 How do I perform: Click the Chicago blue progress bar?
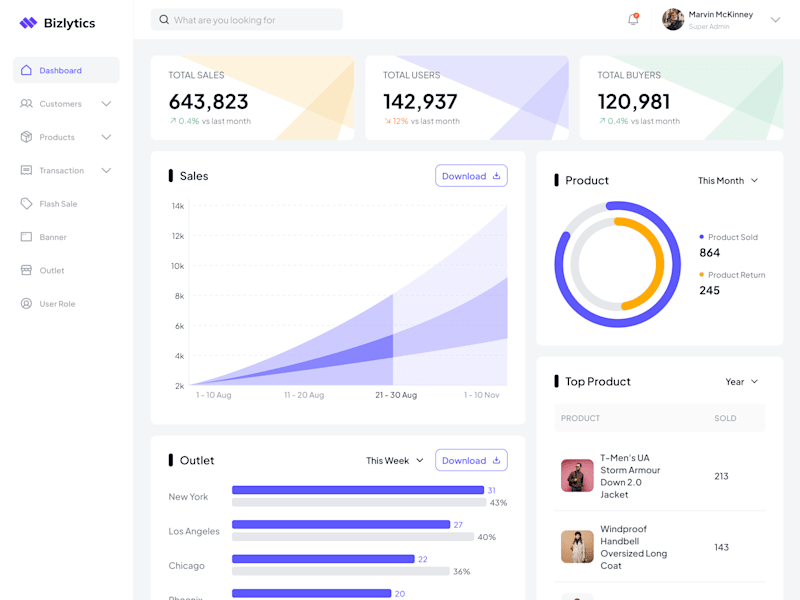pos(323,559)
